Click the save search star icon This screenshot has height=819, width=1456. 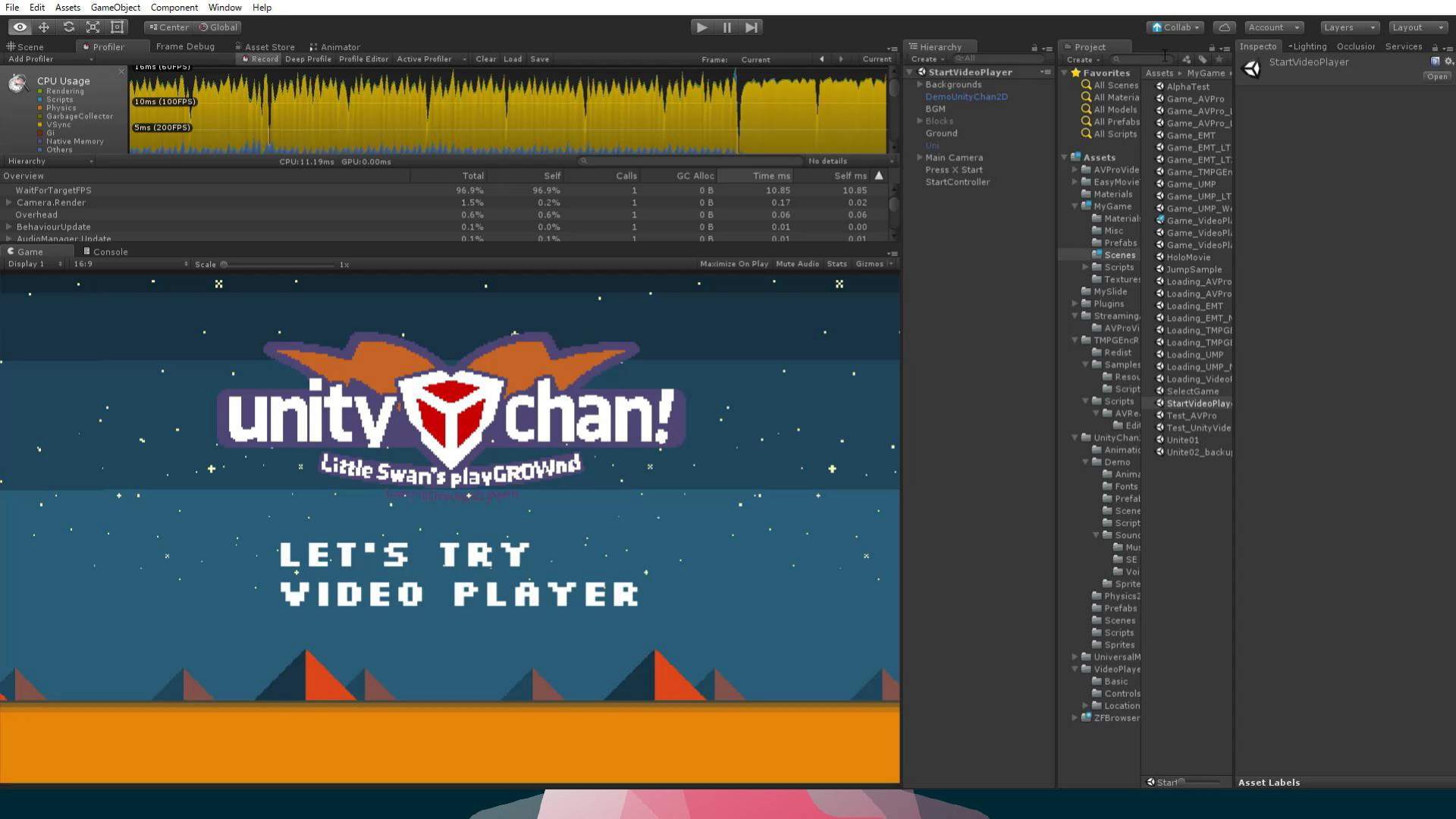pyautogui.click(x=1219, y=59)
